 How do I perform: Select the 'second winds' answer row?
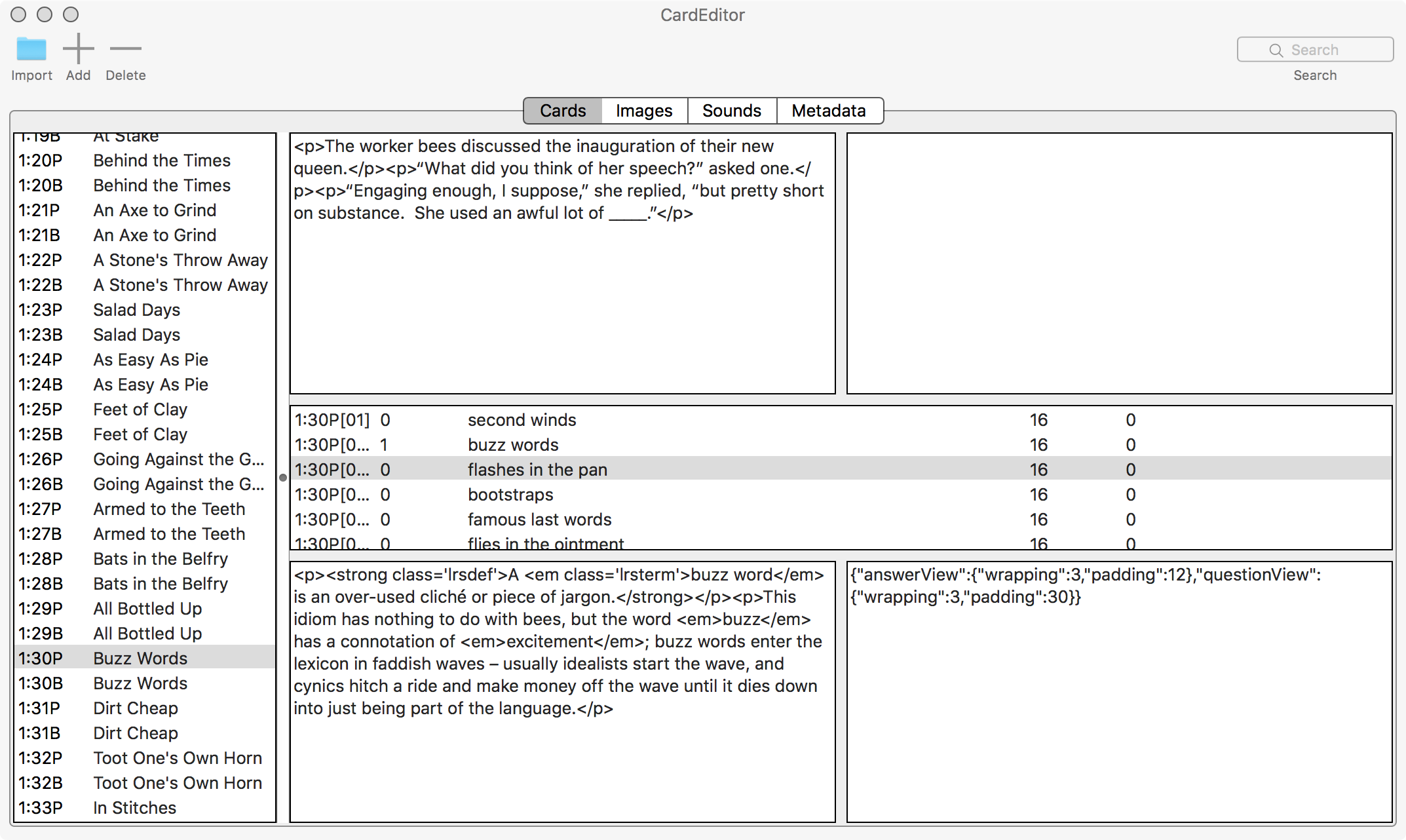pyautogui.click(x=841, y=420)
